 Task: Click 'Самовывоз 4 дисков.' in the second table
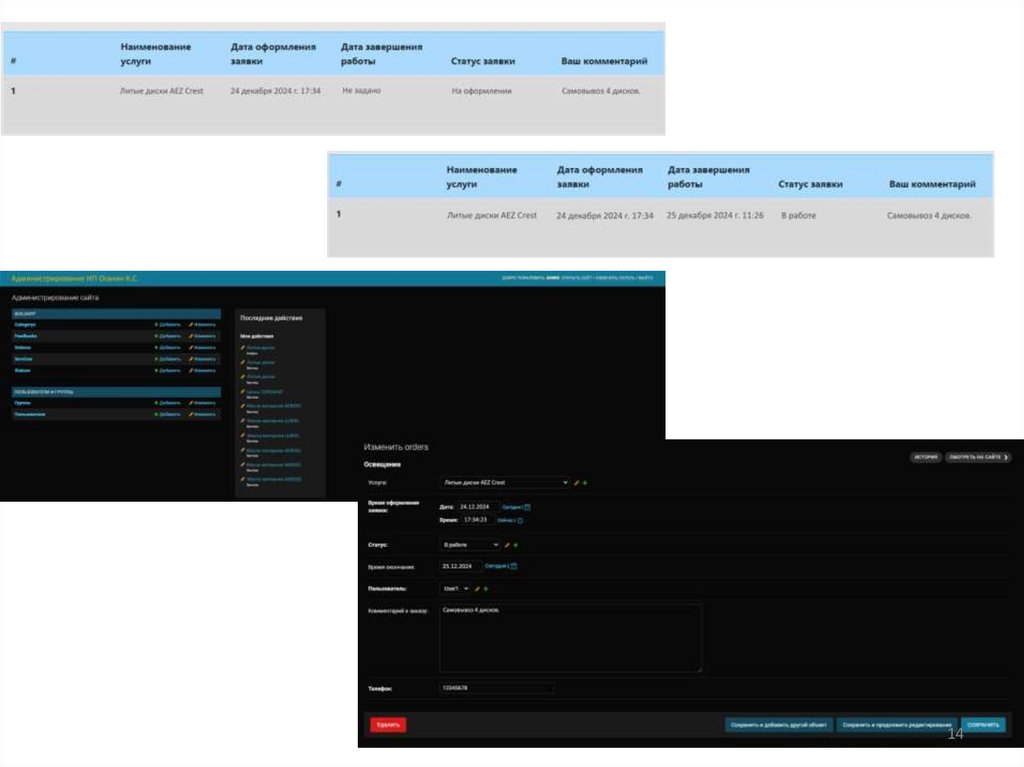(x=929, y=215)
